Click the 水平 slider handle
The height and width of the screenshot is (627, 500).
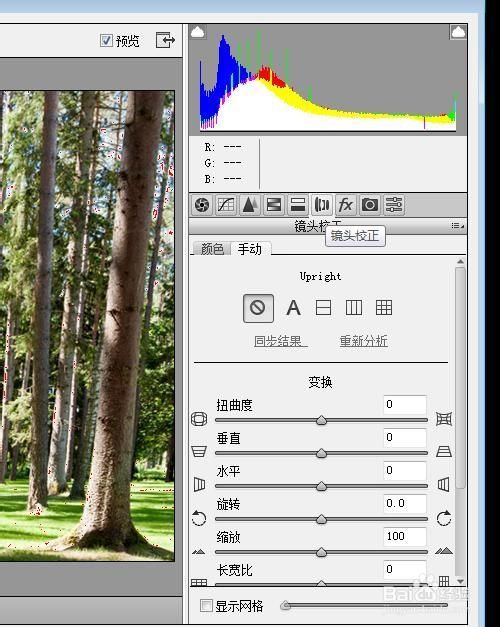tap(321, 486)
